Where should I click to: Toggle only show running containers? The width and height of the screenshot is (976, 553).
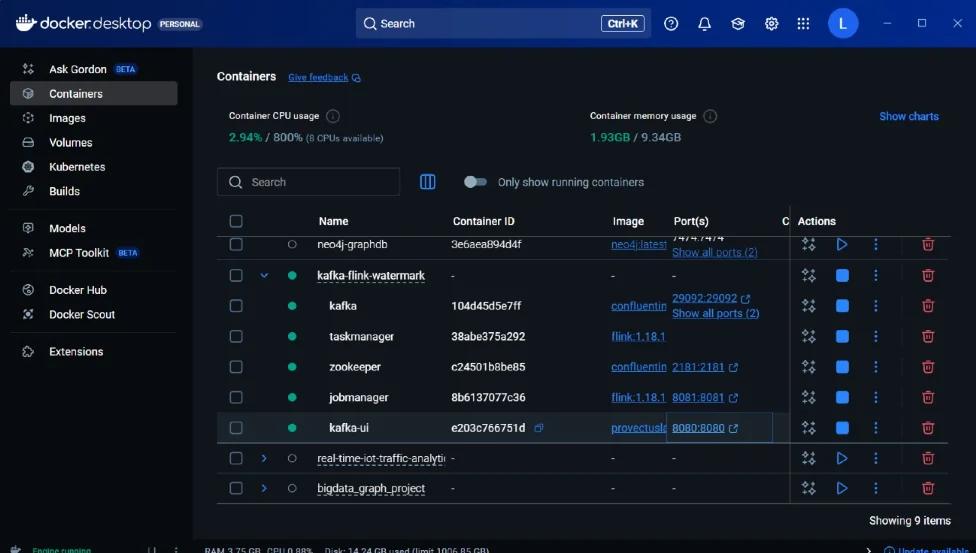476,182
